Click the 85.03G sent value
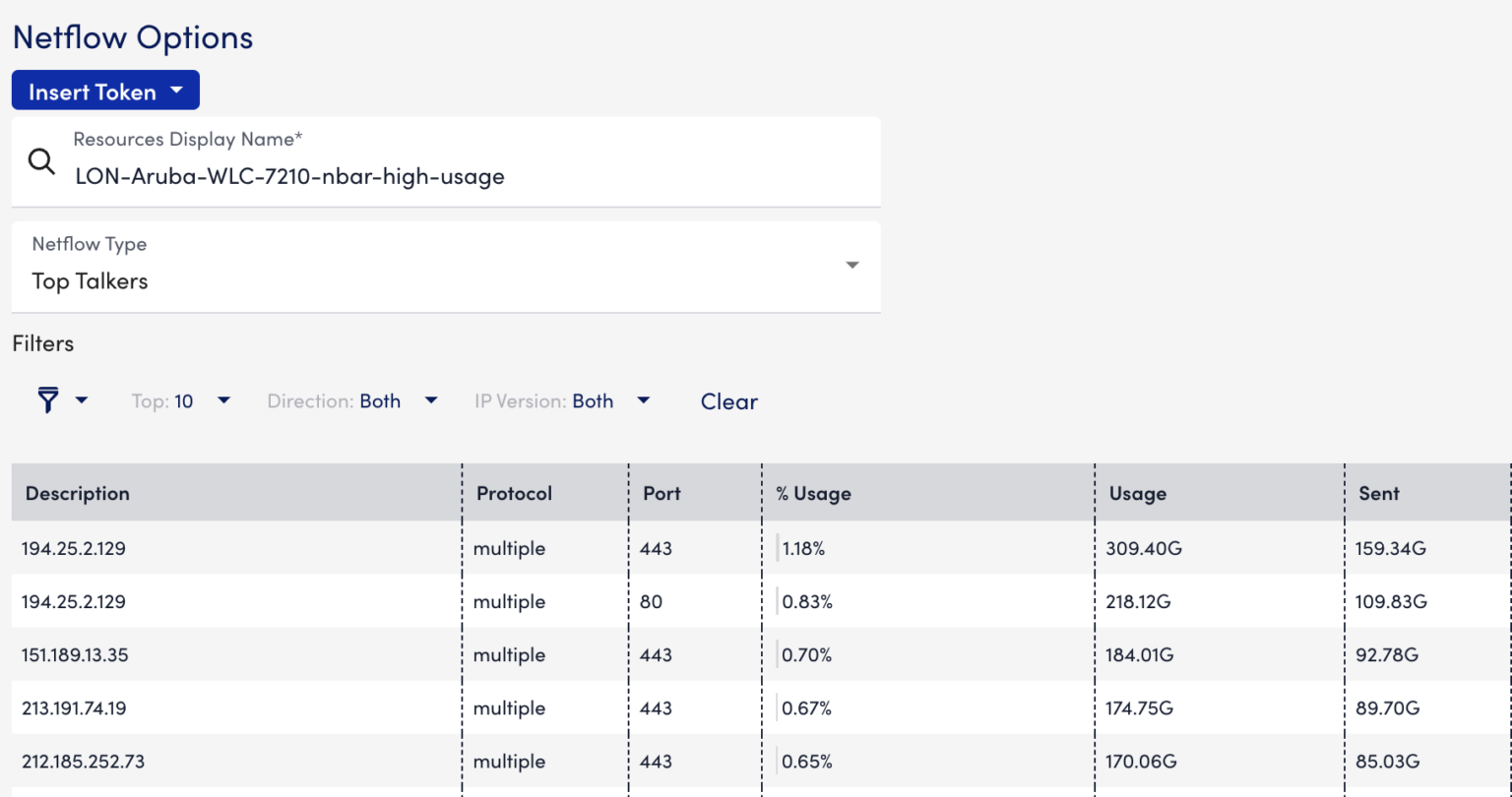This screenshot has height=797, width=1512. 1388,762
